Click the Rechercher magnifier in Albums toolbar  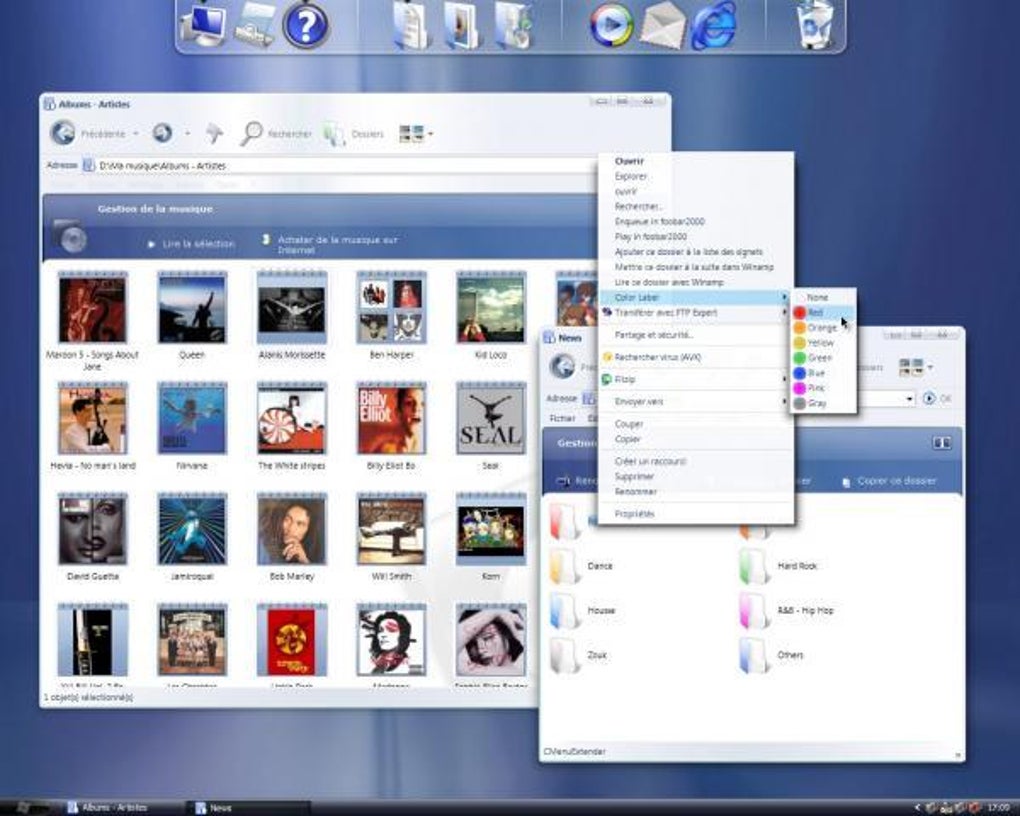coord(252,133)
